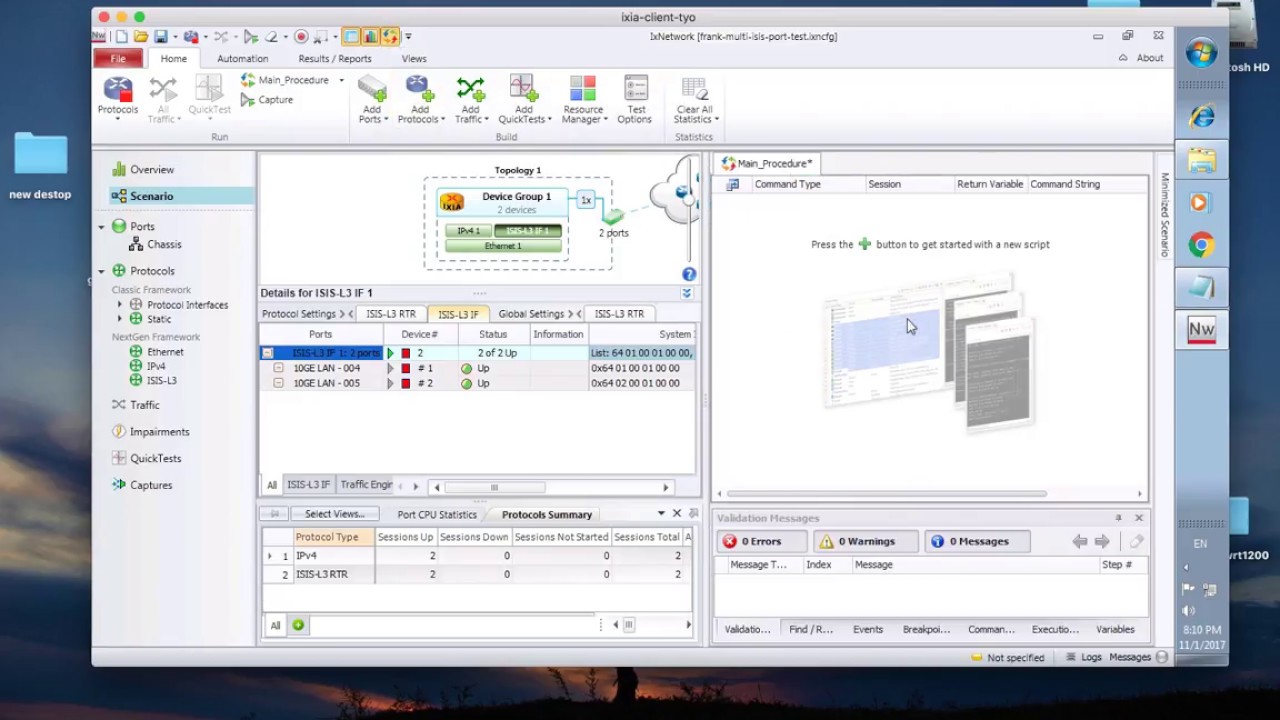Click the Protocols Summary horizontal scrollbar
The image size is (1280, 720).
(629, 625)
